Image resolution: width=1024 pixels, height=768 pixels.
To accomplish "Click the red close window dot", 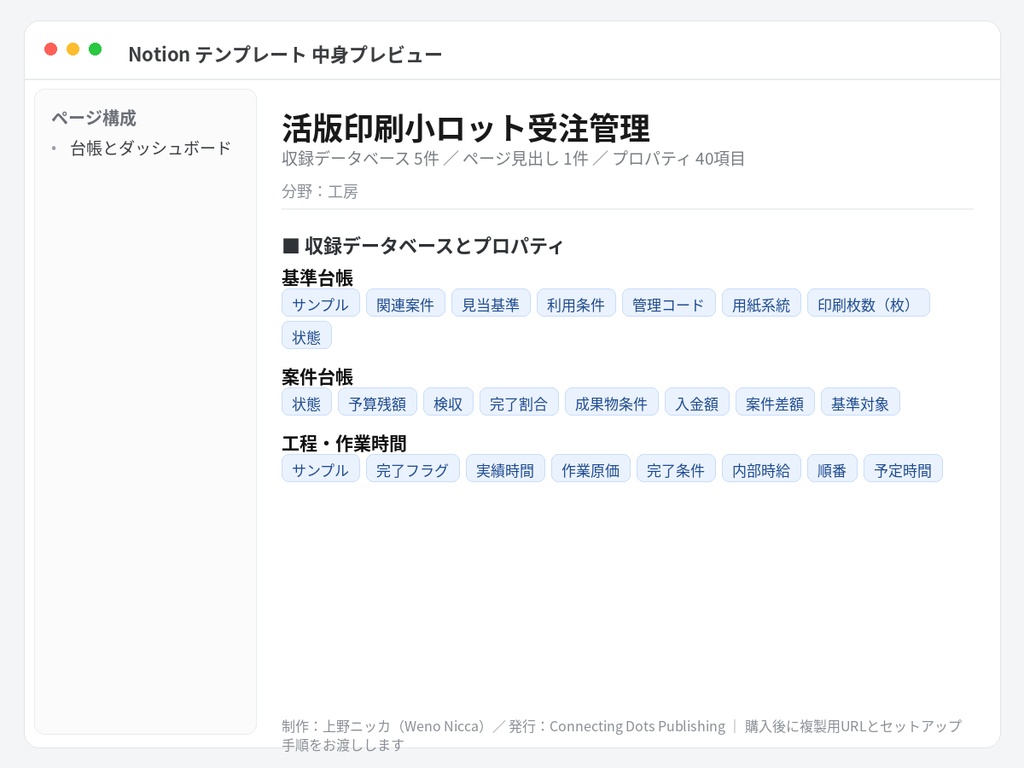I will [x=50, y=49].
